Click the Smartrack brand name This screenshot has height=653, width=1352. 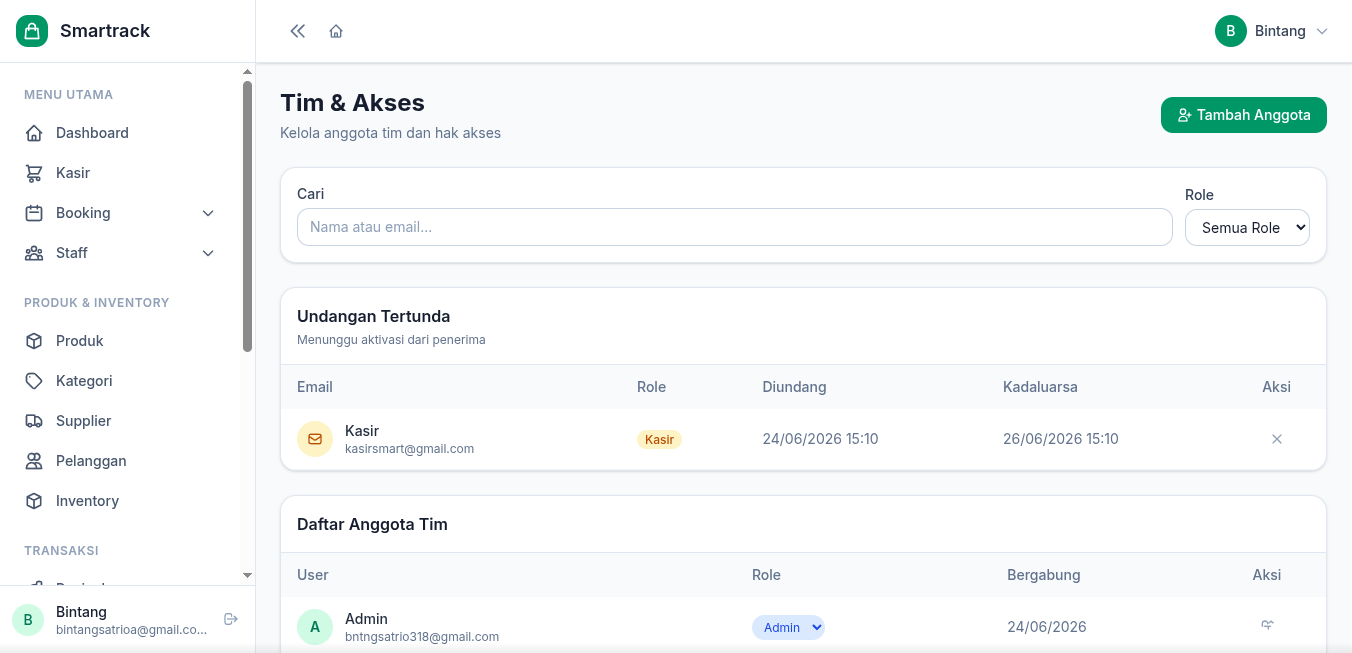[105, 31]
